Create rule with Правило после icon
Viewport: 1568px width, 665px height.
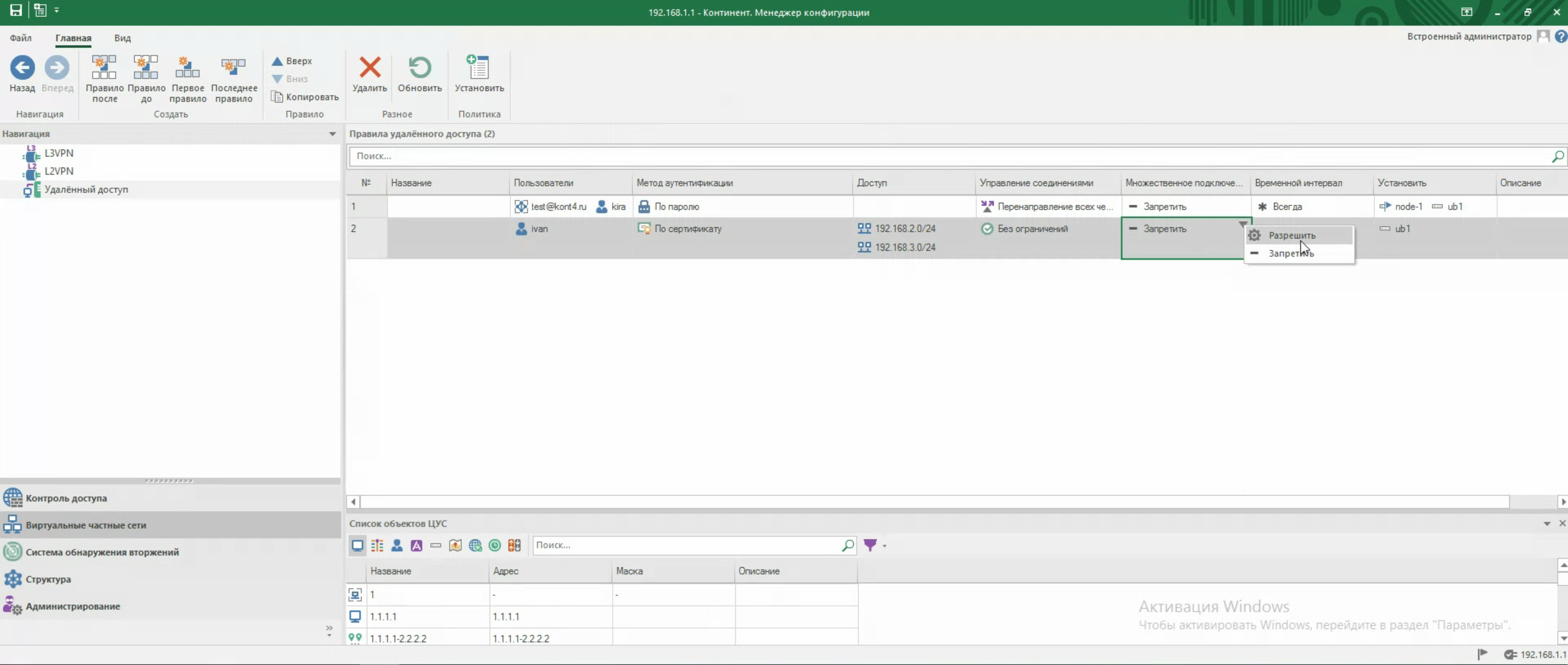[x=104, y=68]
